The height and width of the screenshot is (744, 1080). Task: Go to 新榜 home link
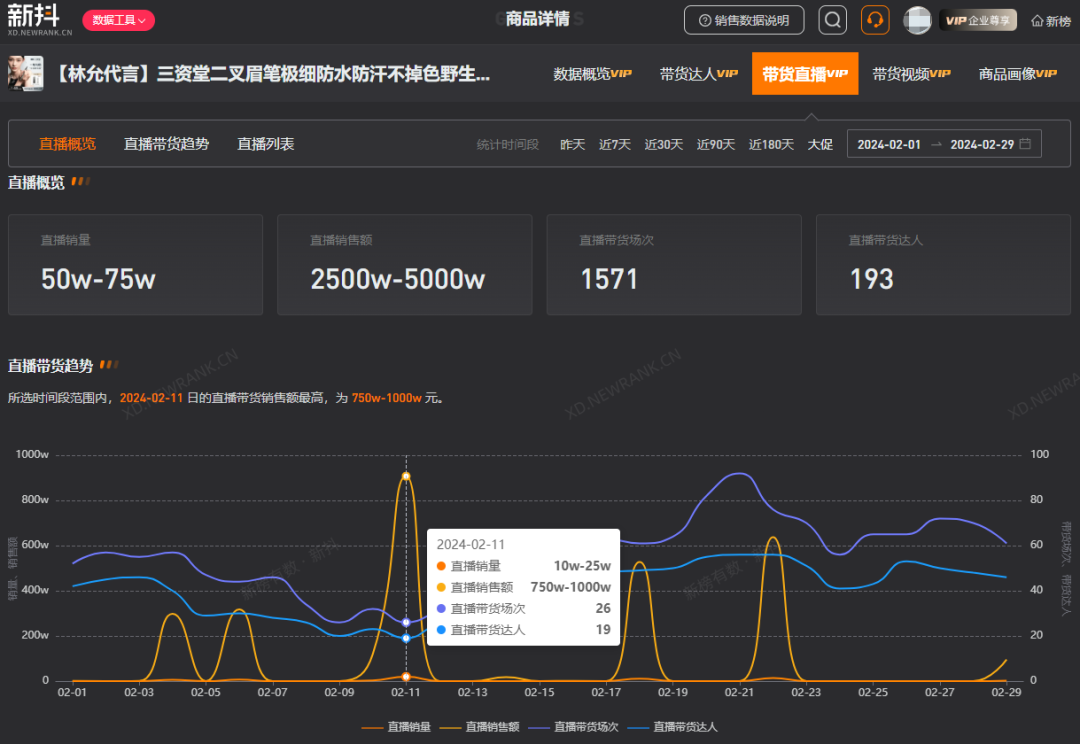1051,21
